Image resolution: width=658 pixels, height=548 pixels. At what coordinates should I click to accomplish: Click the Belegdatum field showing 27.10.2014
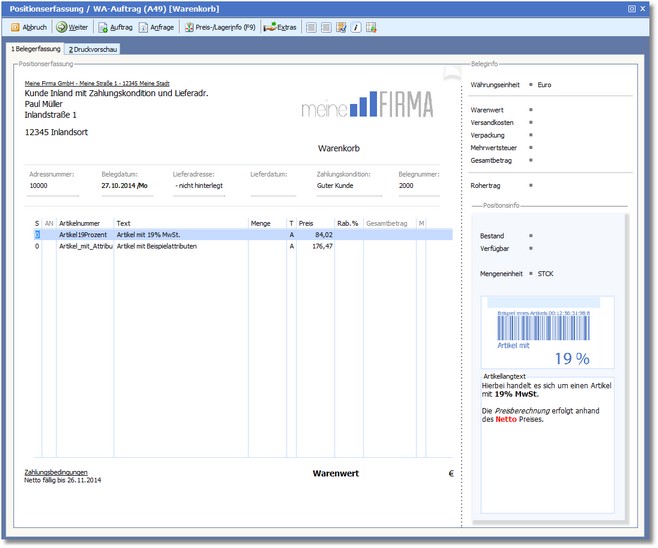click(125, 186)
